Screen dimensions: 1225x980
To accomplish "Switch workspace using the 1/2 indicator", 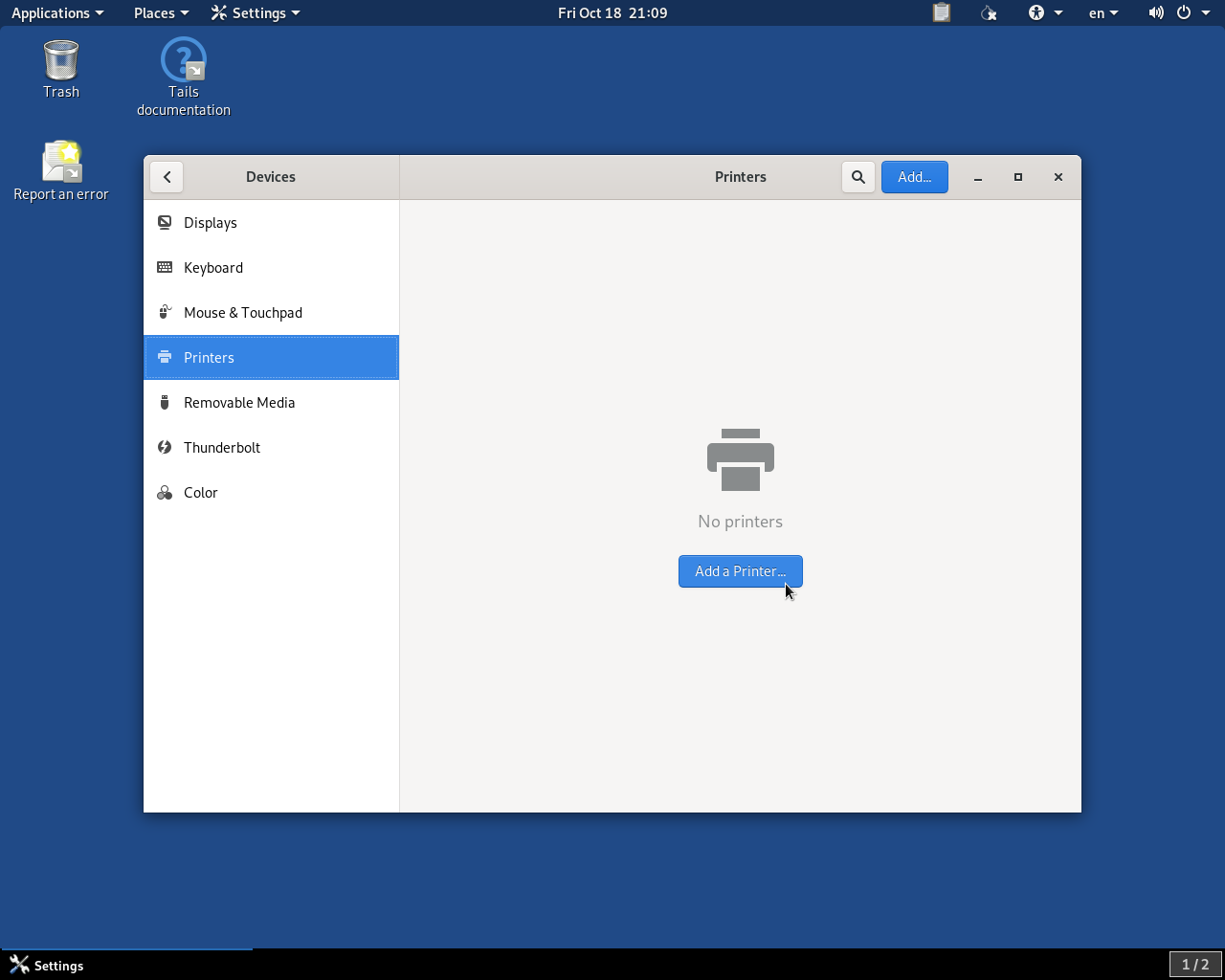I will coord(1195,965).
